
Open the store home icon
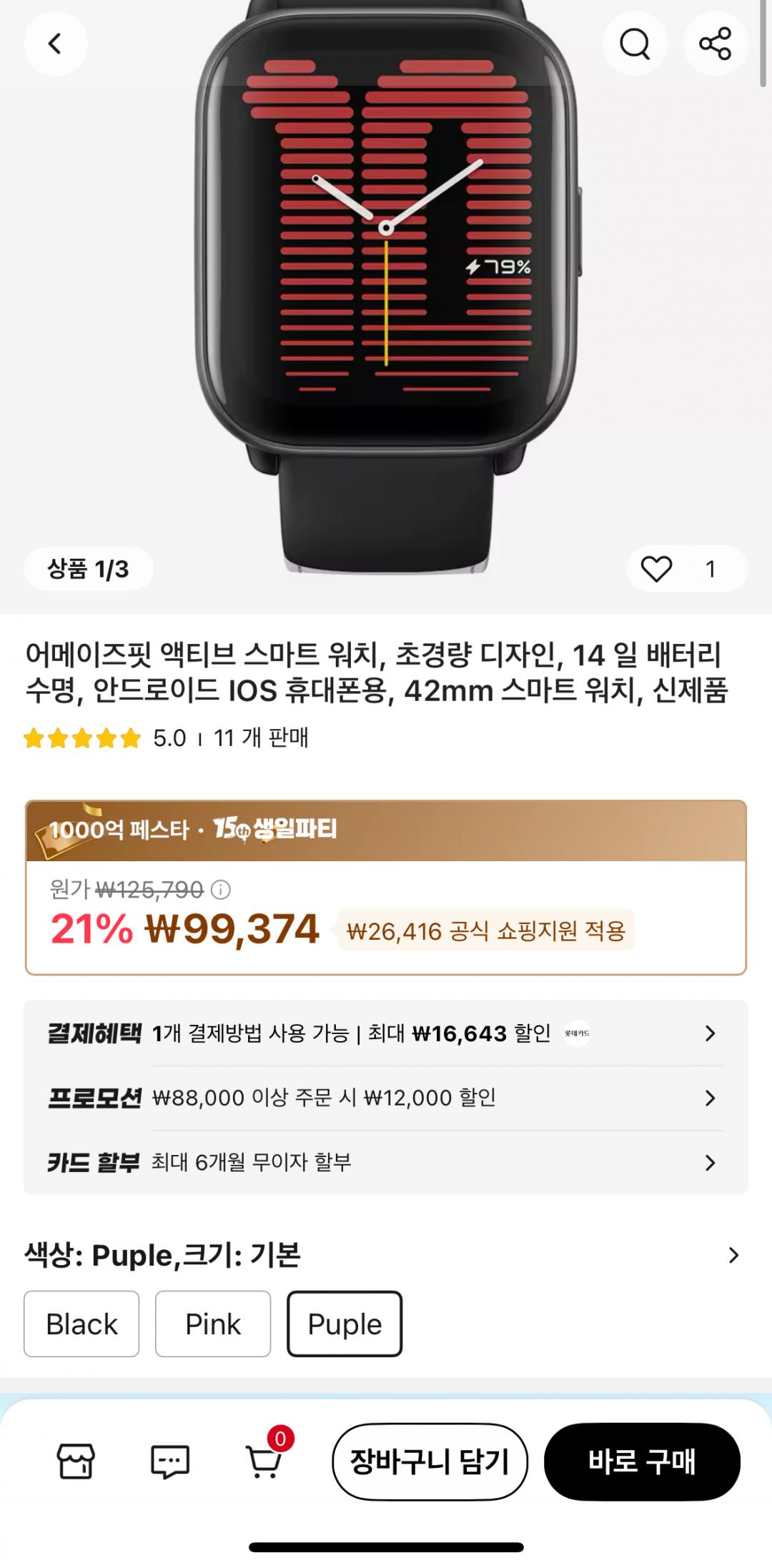coord(76,1461)
